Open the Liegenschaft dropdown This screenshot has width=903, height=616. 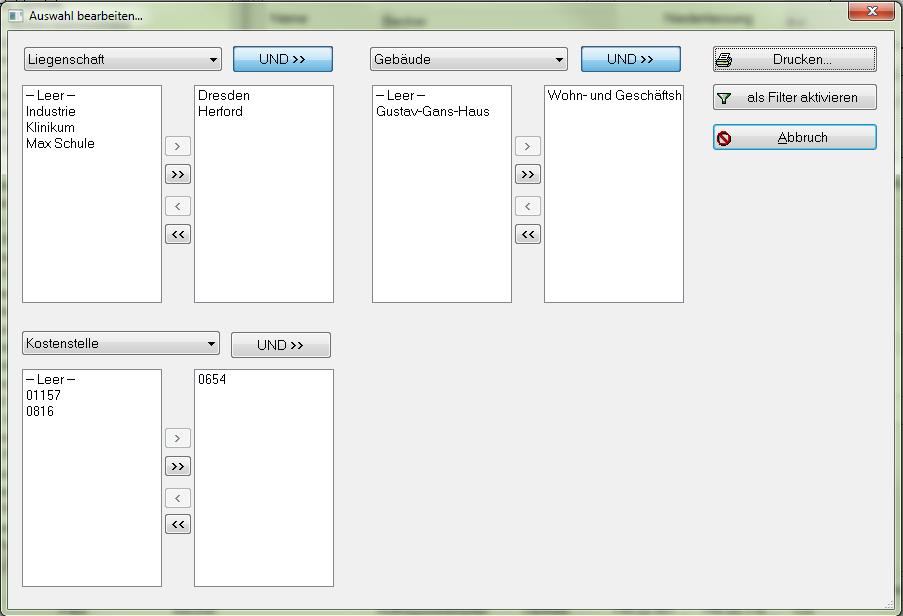(x=123, y=59)
